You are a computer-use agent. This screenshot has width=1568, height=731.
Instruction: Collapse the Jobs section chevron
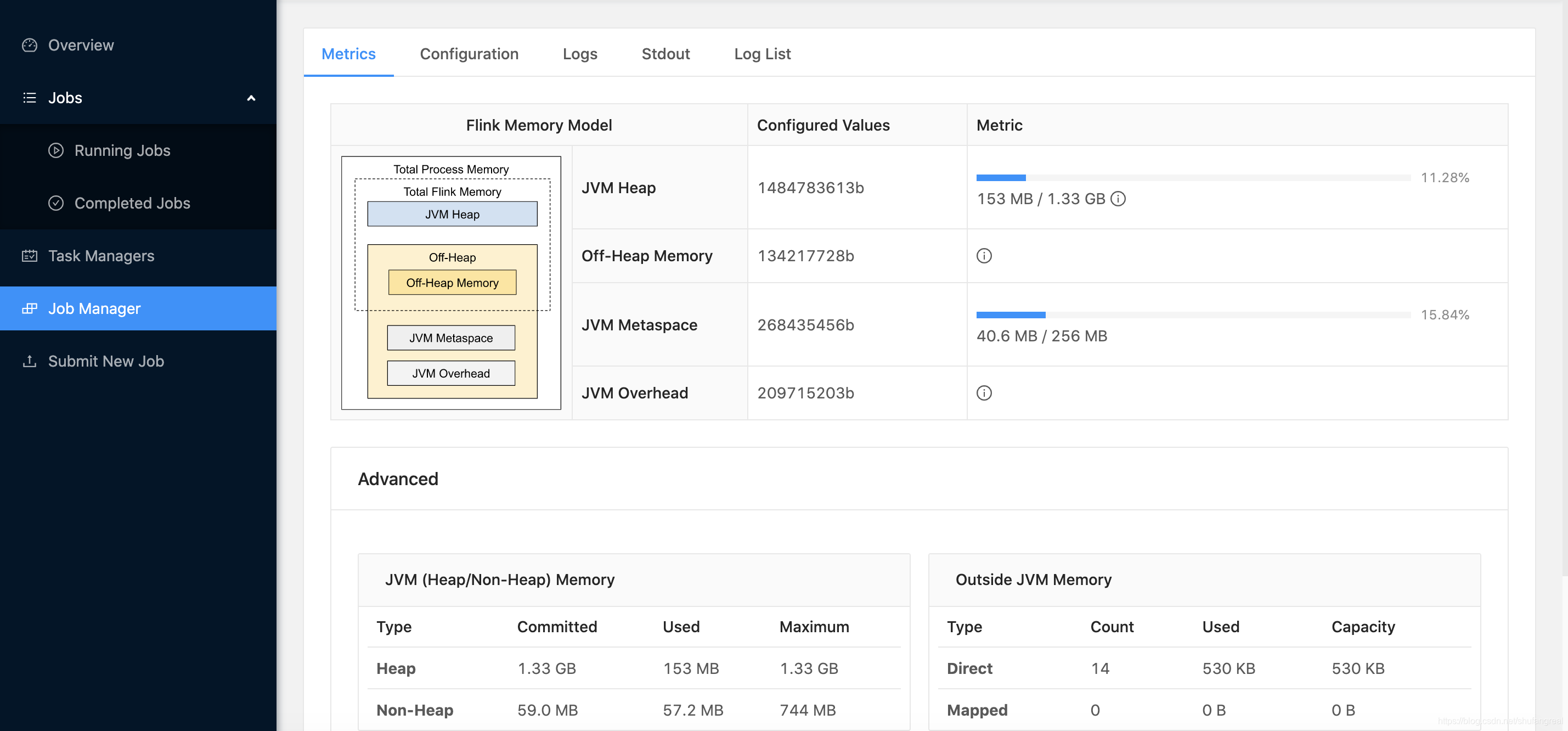[x=251, y=97]
